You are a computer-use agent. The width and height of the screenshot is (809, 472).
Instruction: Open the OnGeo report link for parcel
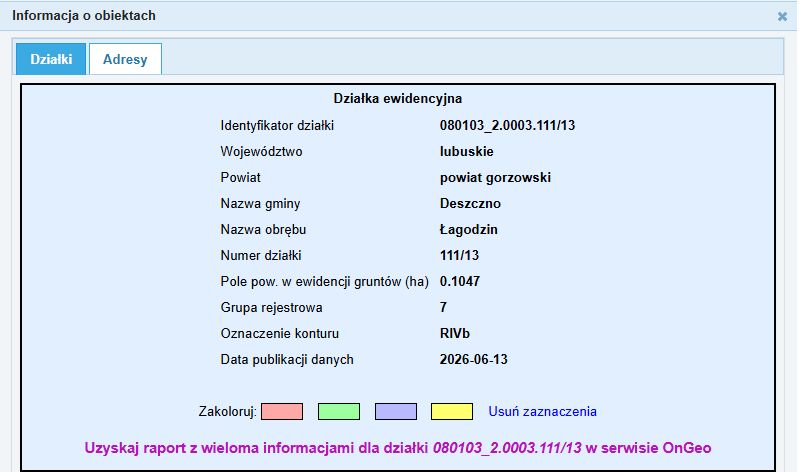click(x=398, y=447)
